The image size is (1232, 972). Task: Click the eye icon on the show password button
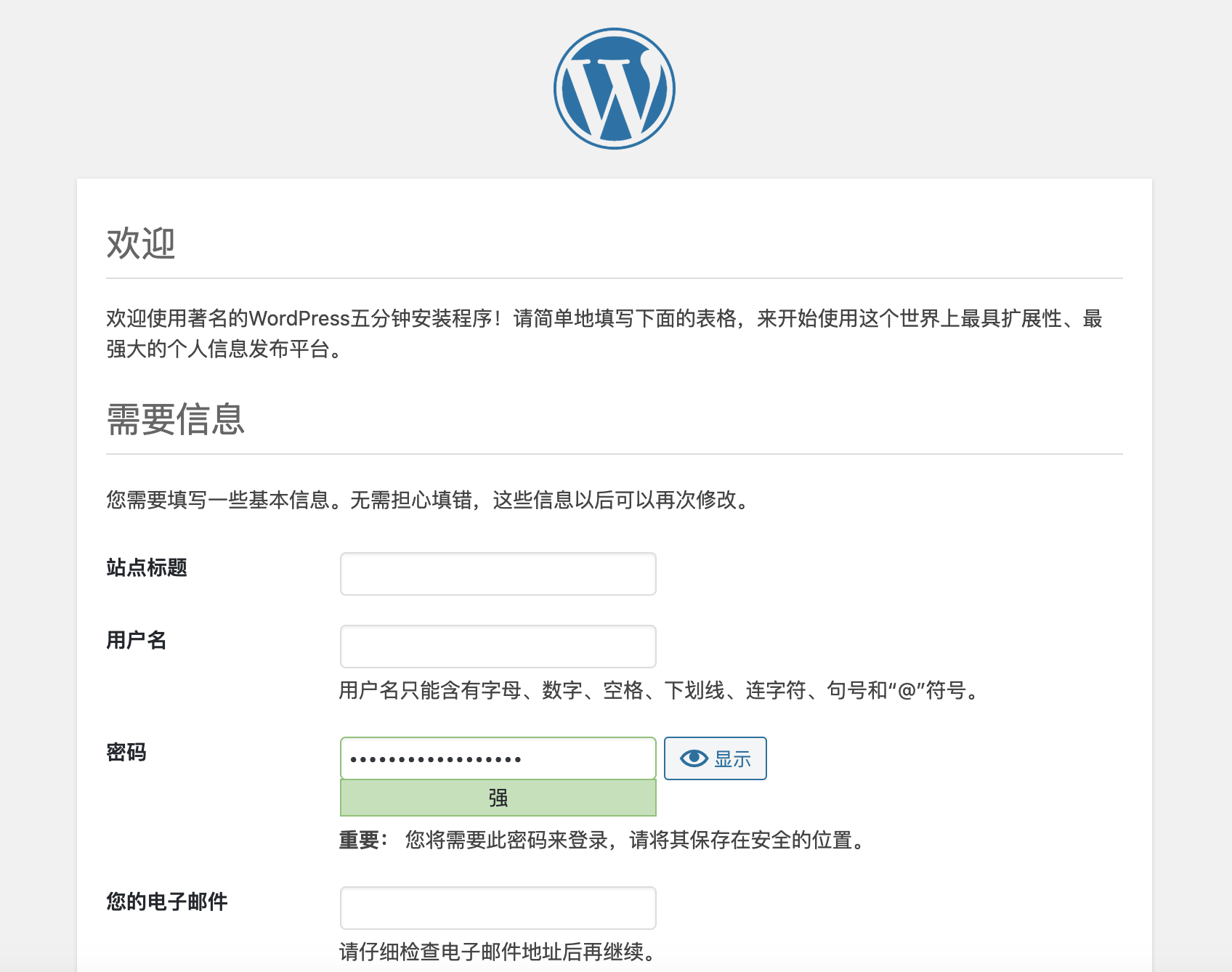692,758
